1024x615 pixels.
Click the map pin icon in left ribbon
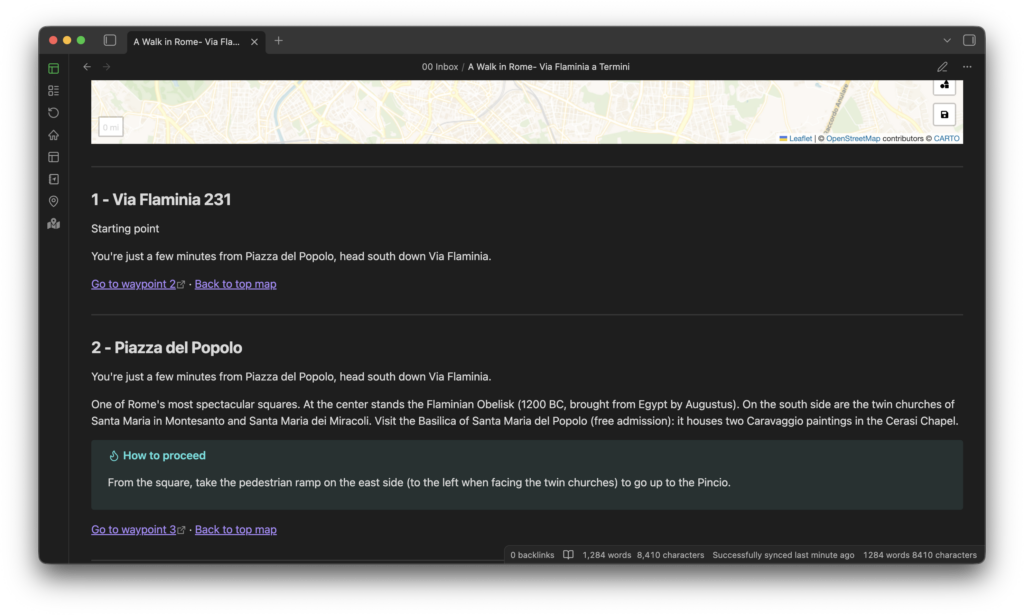tap(53, 201)
